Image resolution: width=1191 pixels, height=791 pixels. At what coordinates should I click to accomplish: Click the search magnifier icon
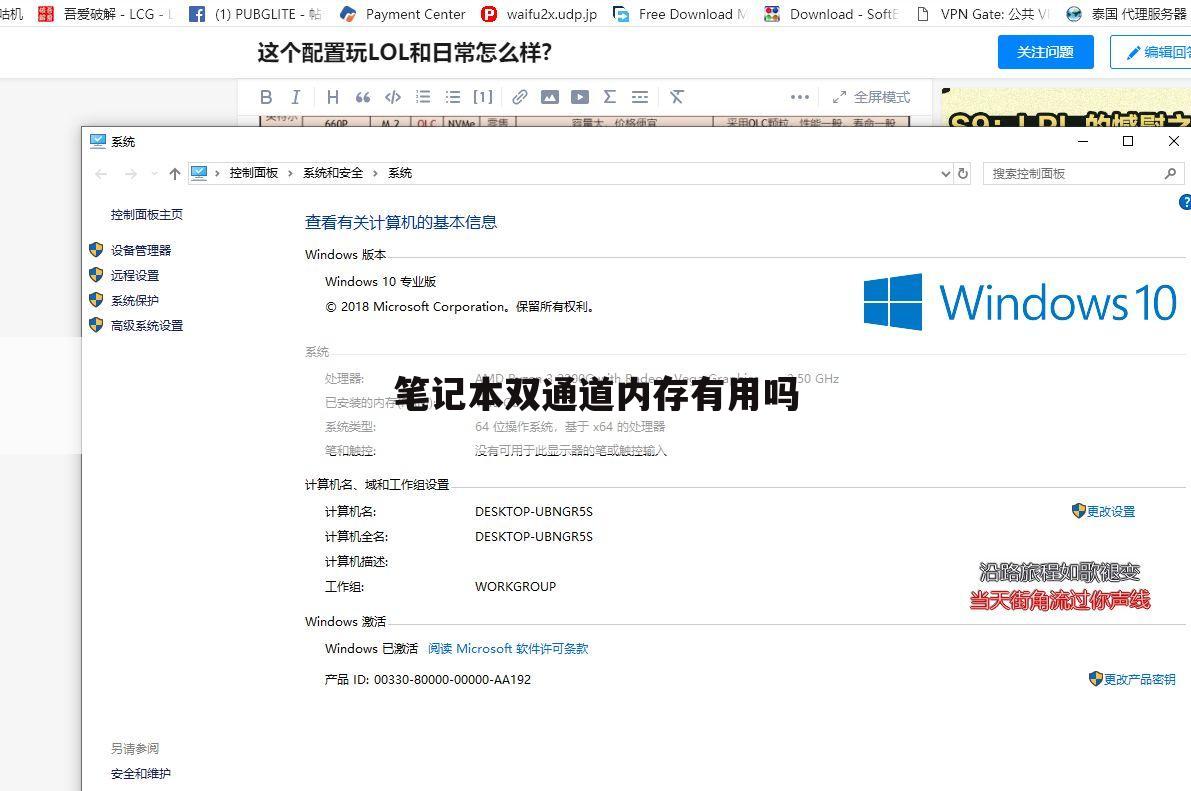click(x=1170, y=174)
